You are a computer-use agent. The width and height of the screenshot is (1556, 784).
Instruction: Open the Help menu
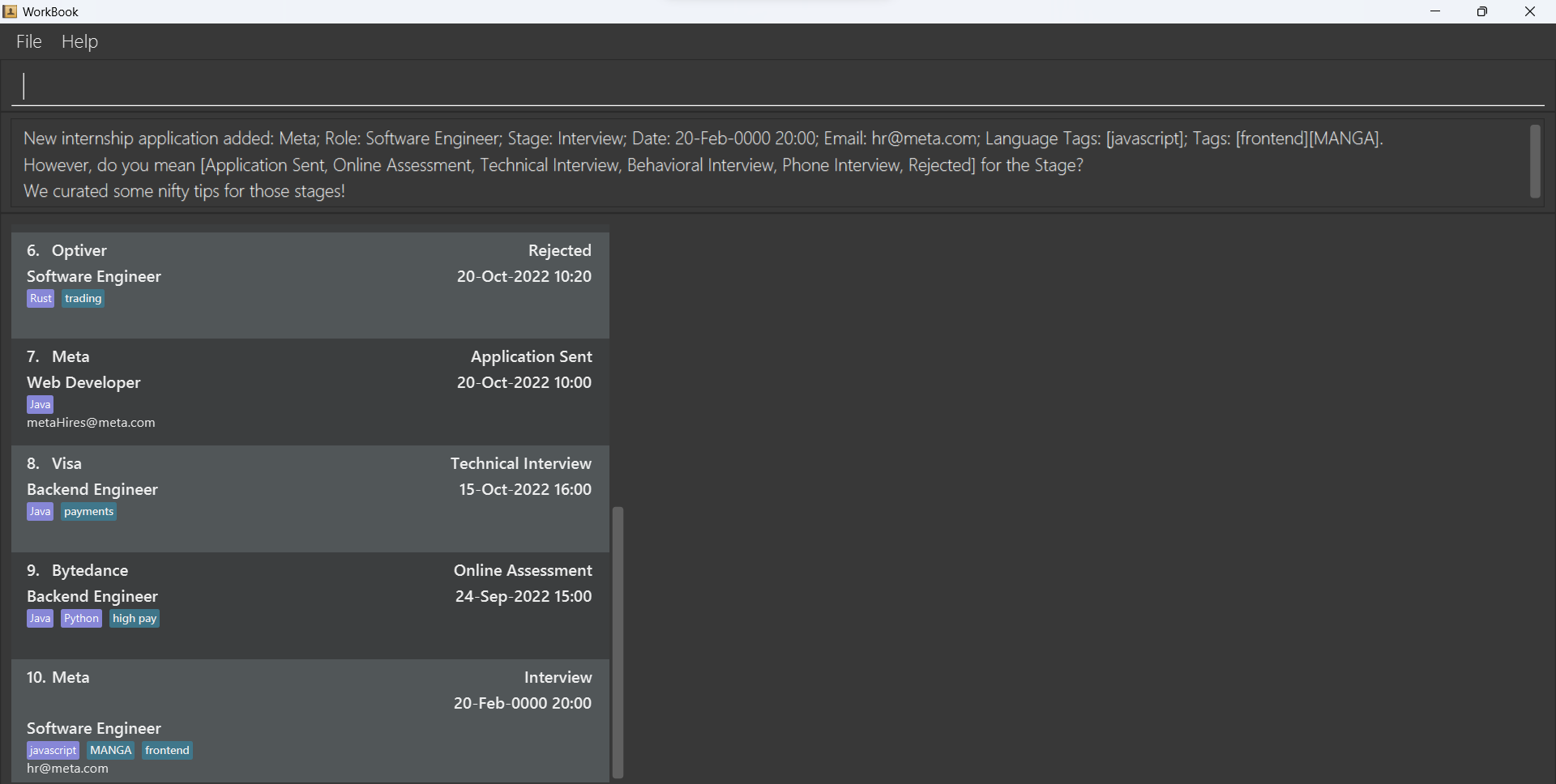(79, 41)
